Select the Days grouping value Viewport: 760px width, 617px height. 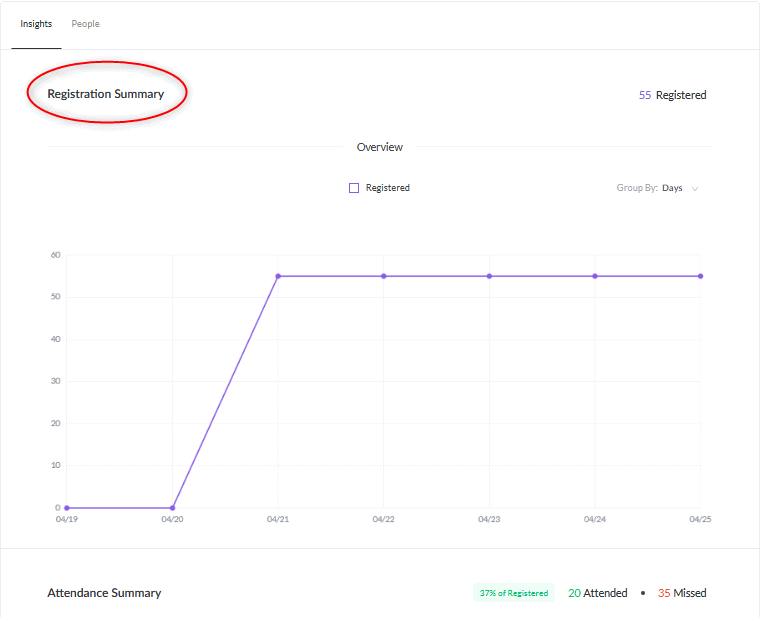coord(672,188)
